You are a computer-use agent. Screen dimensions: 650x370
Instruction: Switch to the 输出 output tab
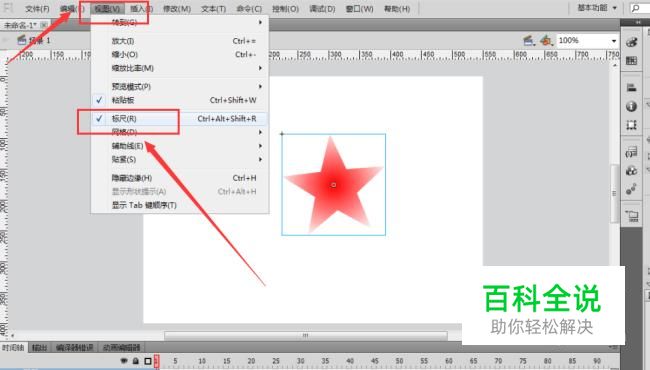pos(39,348)
